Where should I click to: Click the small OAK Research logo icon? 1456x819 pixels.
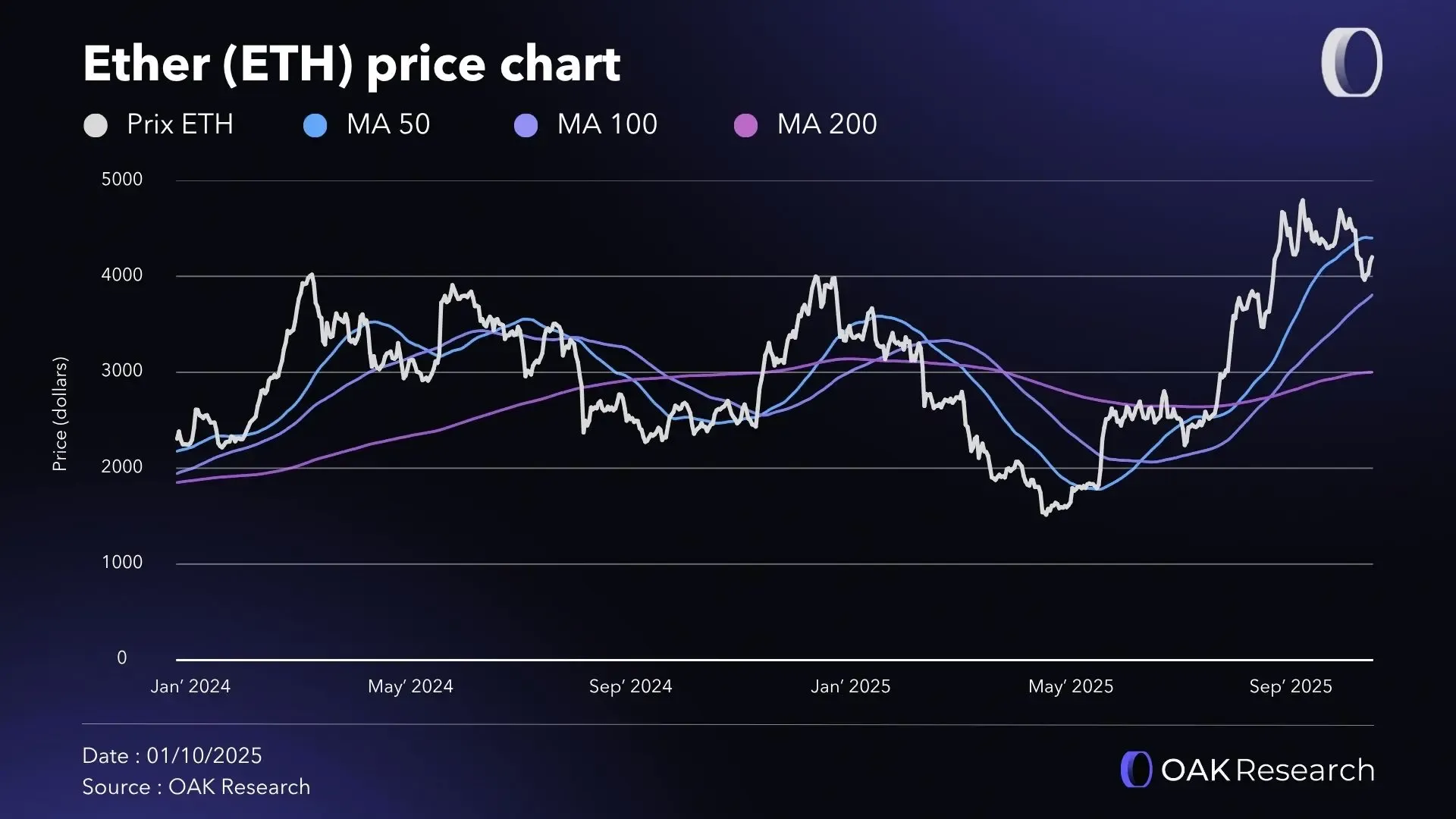coord(1136,770)
